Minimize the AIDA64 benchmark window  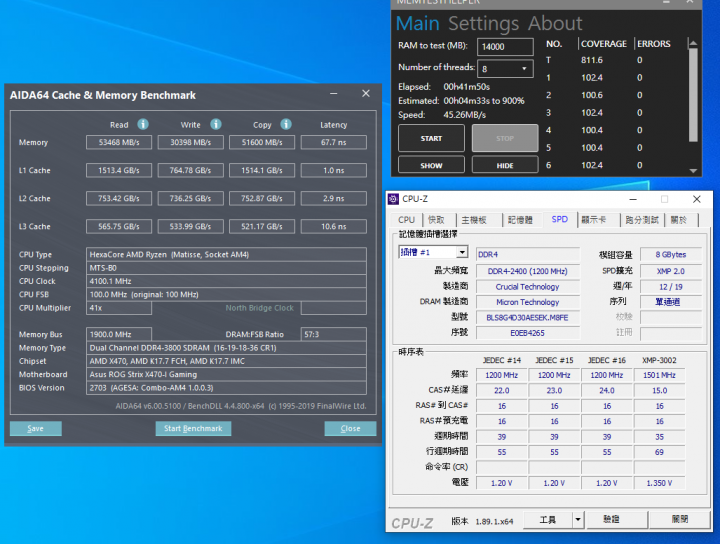point(334,94)
